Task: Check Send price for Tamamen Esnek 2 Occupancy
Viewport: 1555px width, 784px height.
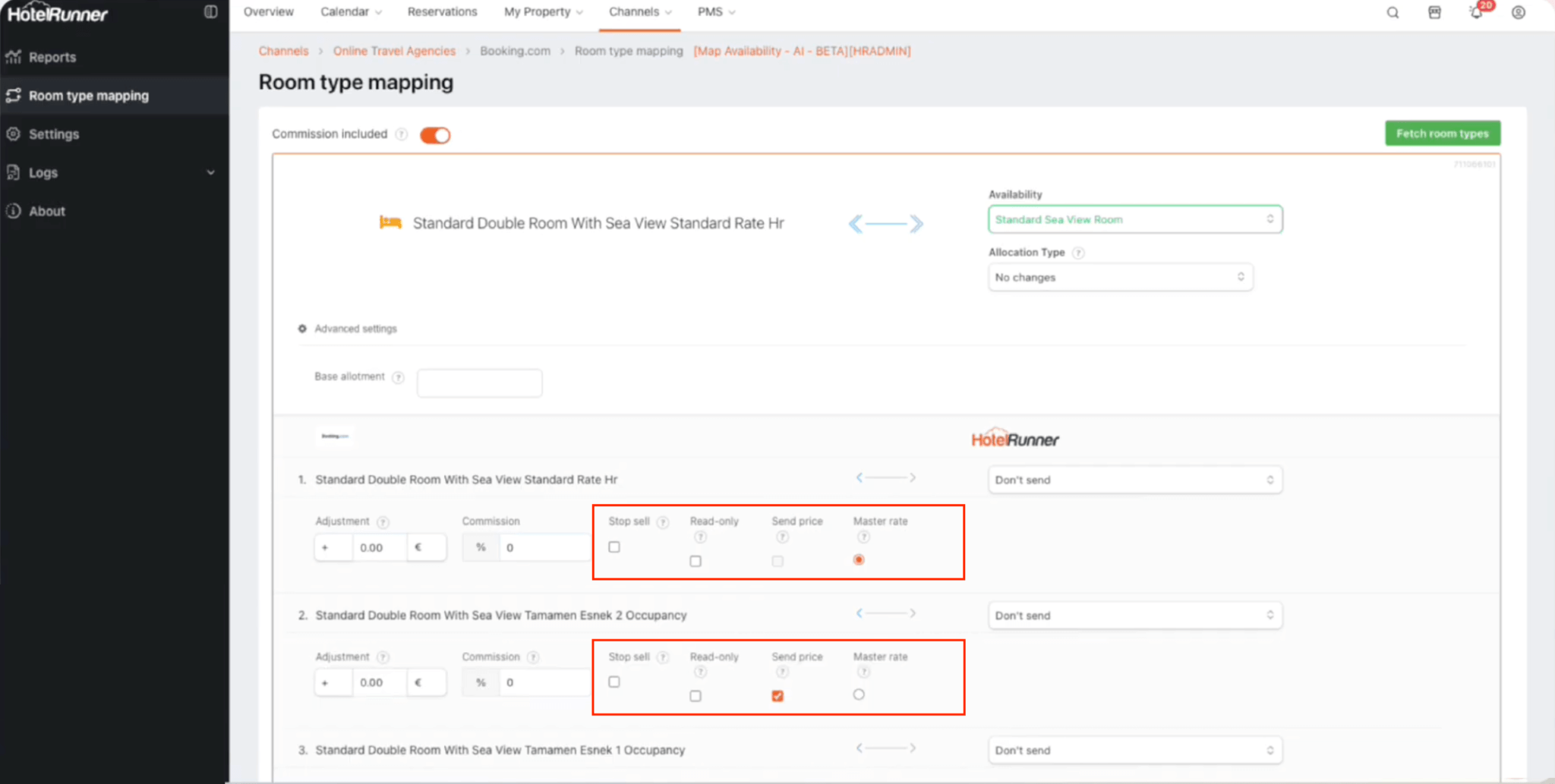Action: click(x=777, y=696)
